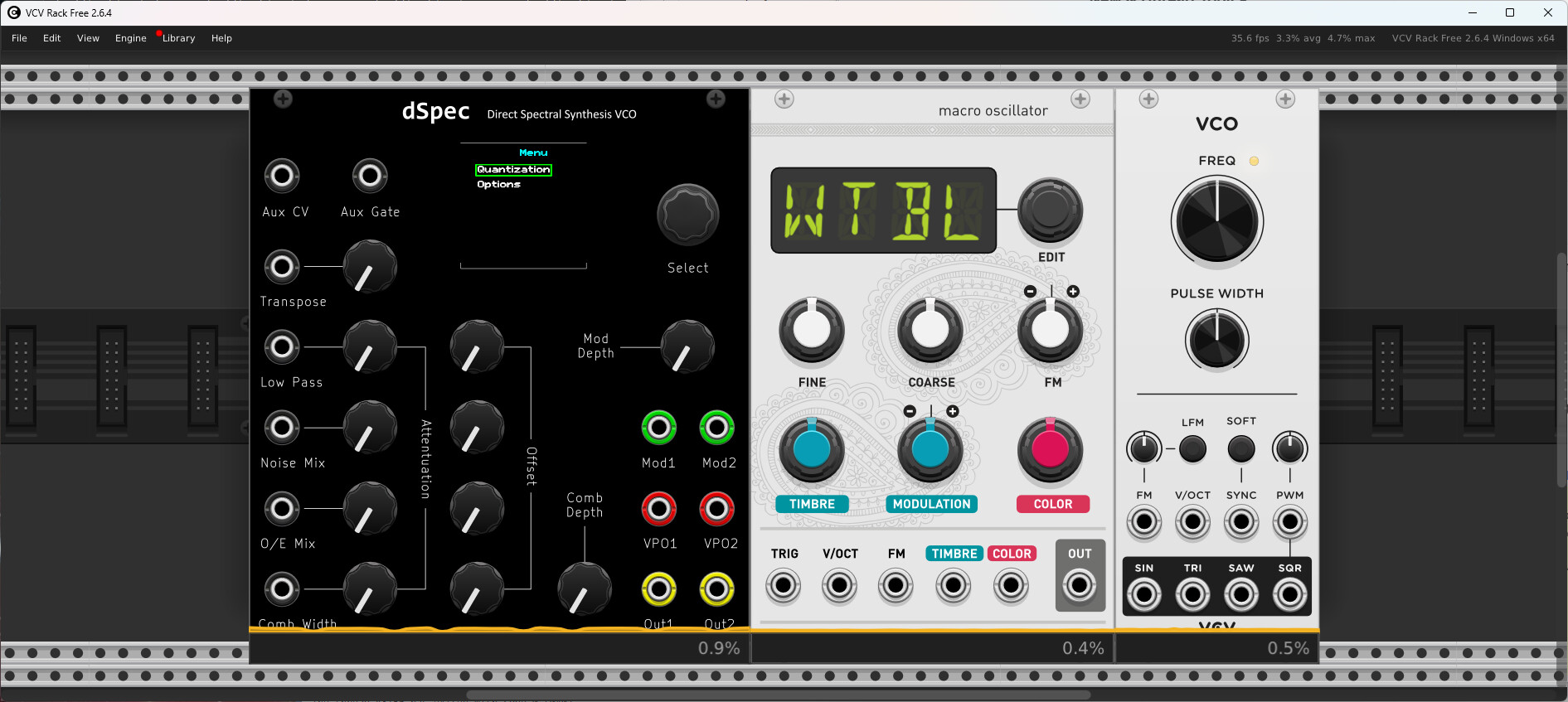Click the FINE tuning knob

click(812, 330)
